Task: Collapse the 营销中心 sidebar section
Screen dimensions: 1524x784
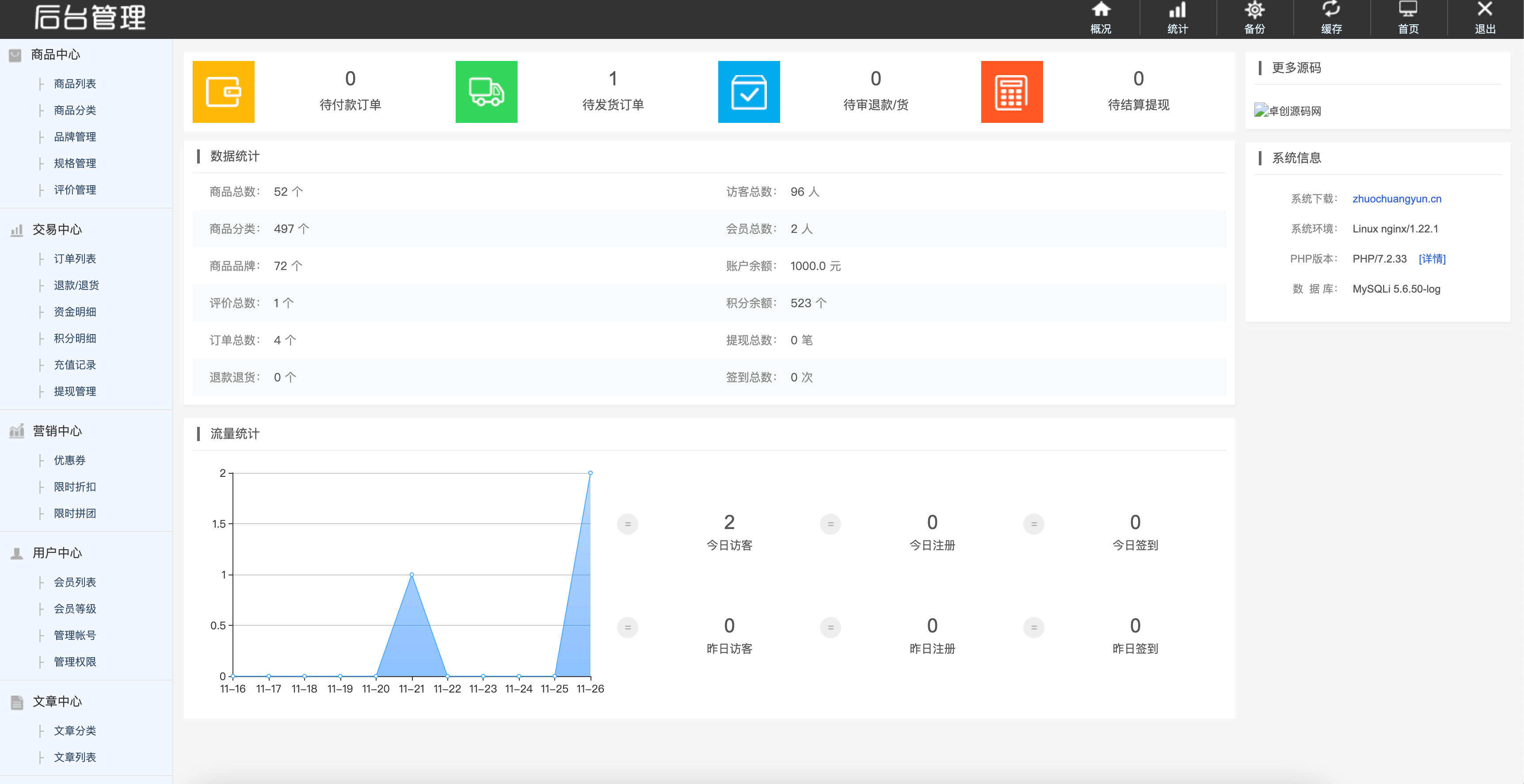Action: pyautogui.click(x=57, y=431)
